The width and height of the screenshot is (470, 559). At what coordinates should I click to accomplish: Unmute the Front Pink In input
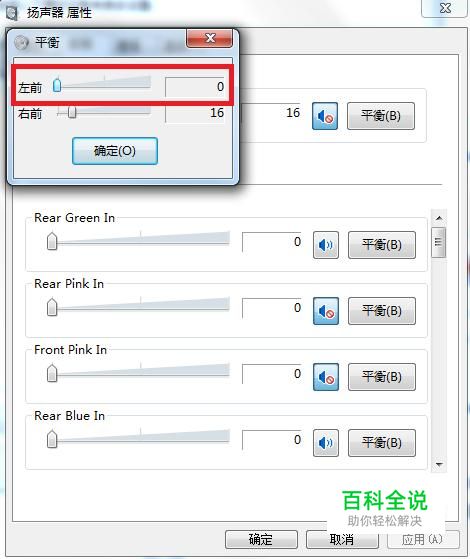click(326, 377)
